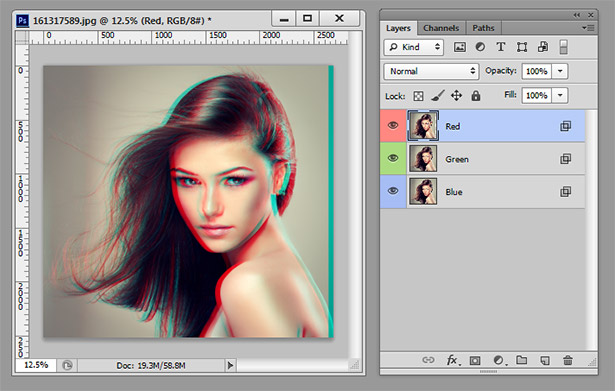Click the shape layer filter icon
The image size is (615, 391).
pyautogui.click(x=522, y=47)
